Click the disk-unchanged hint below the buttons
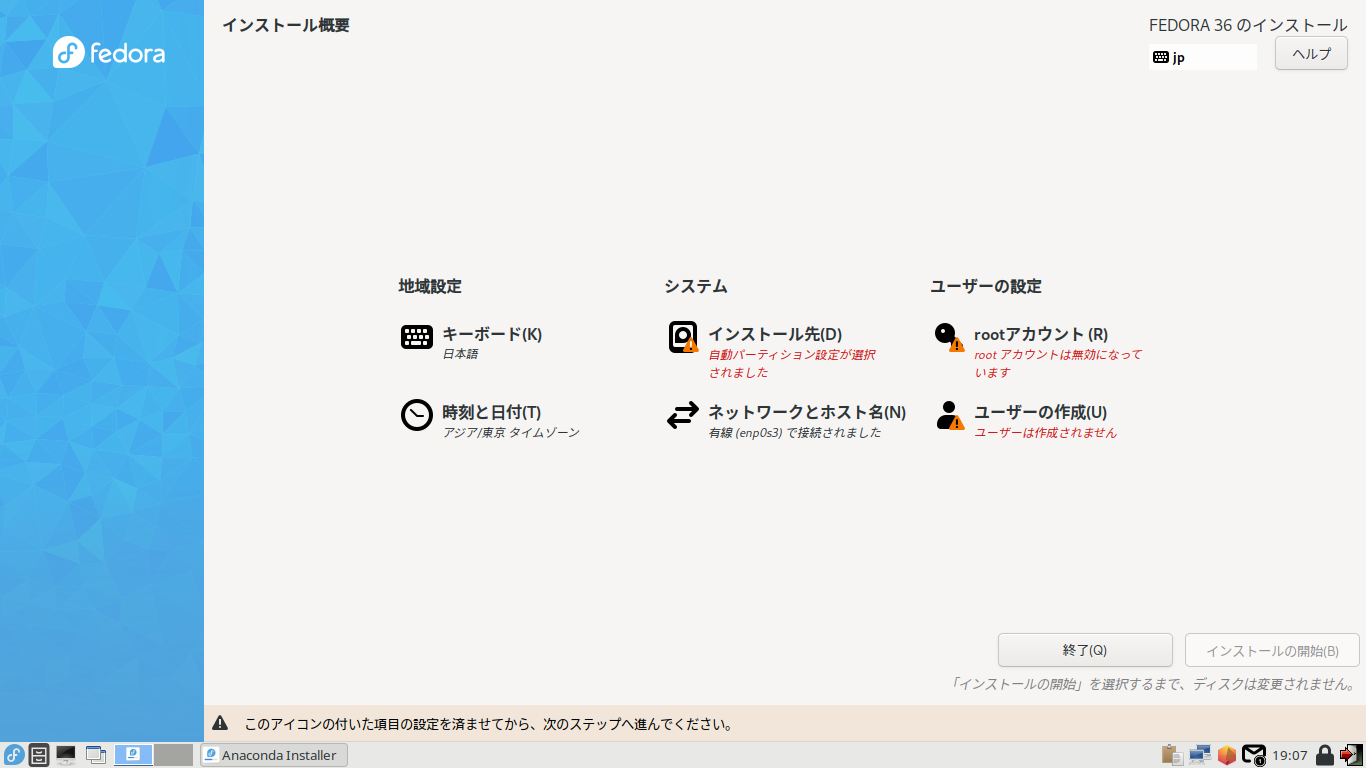1366x768 pixels. click(x=1154, y=685)
